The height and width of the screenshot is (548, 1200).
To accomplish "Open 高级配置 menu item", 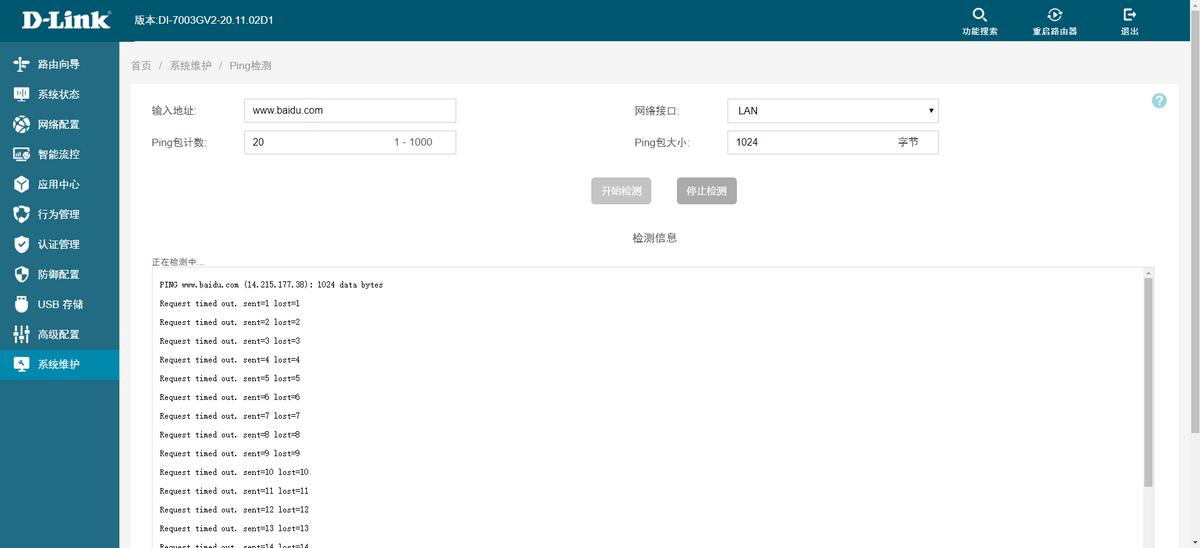I will 59,334.
